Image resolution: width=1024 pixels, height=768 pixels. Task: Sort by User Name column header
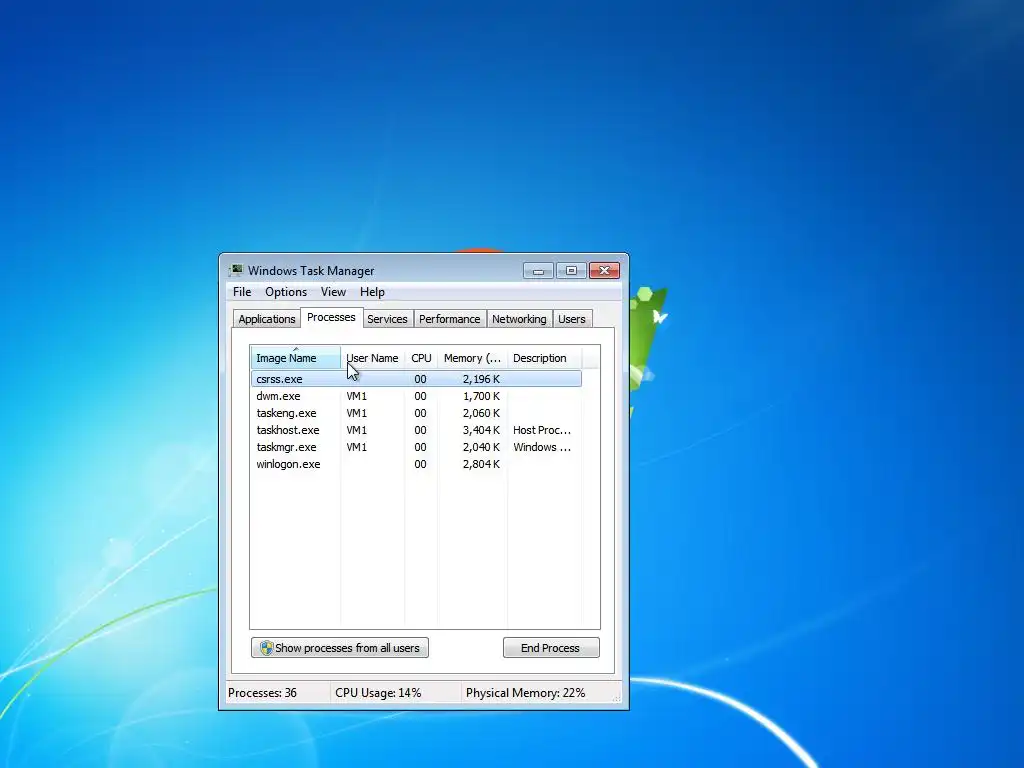372,358
